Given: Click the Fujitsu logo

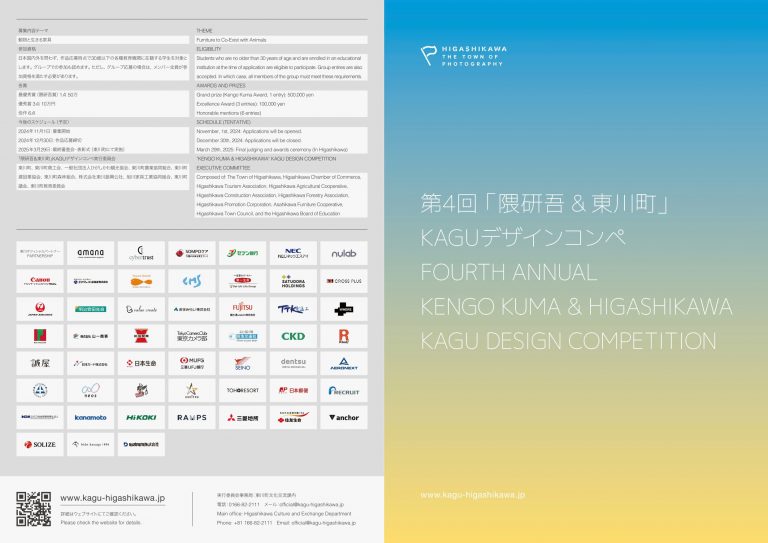Looking at the screenshot, I should (243, 309).
